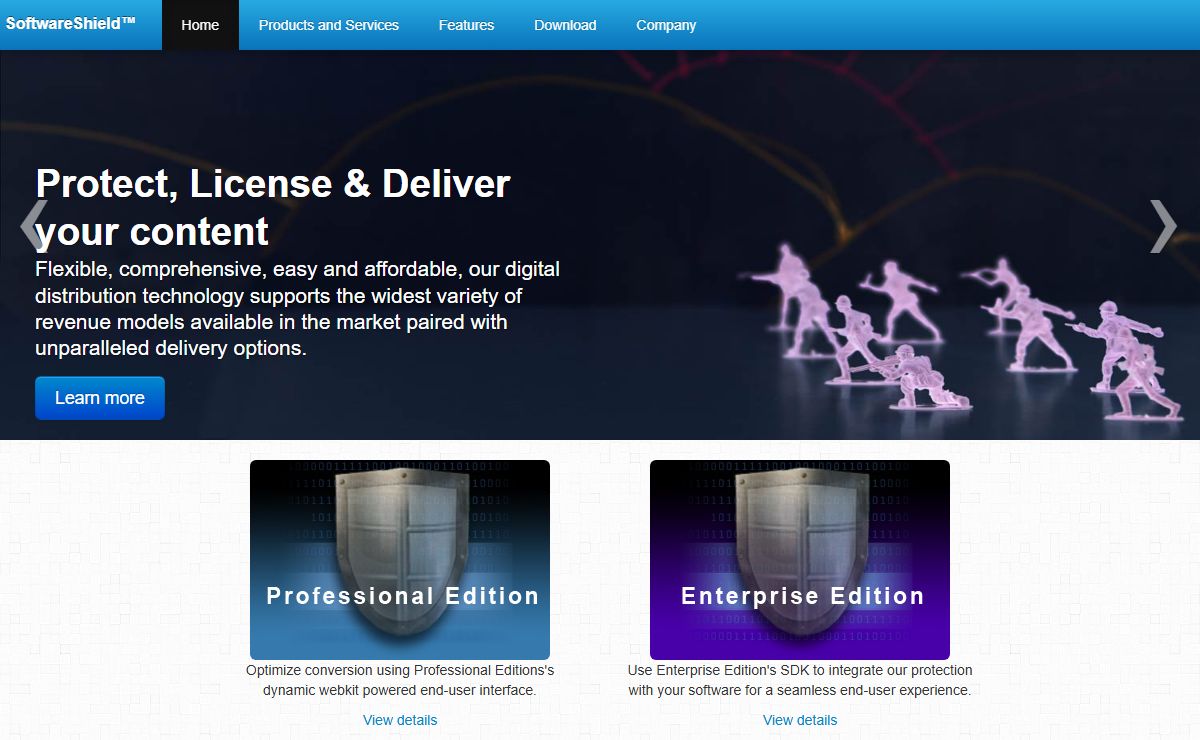Click the hero description paragraph text
Viewport: 1200px width, 740px height.
pos(297,309)
